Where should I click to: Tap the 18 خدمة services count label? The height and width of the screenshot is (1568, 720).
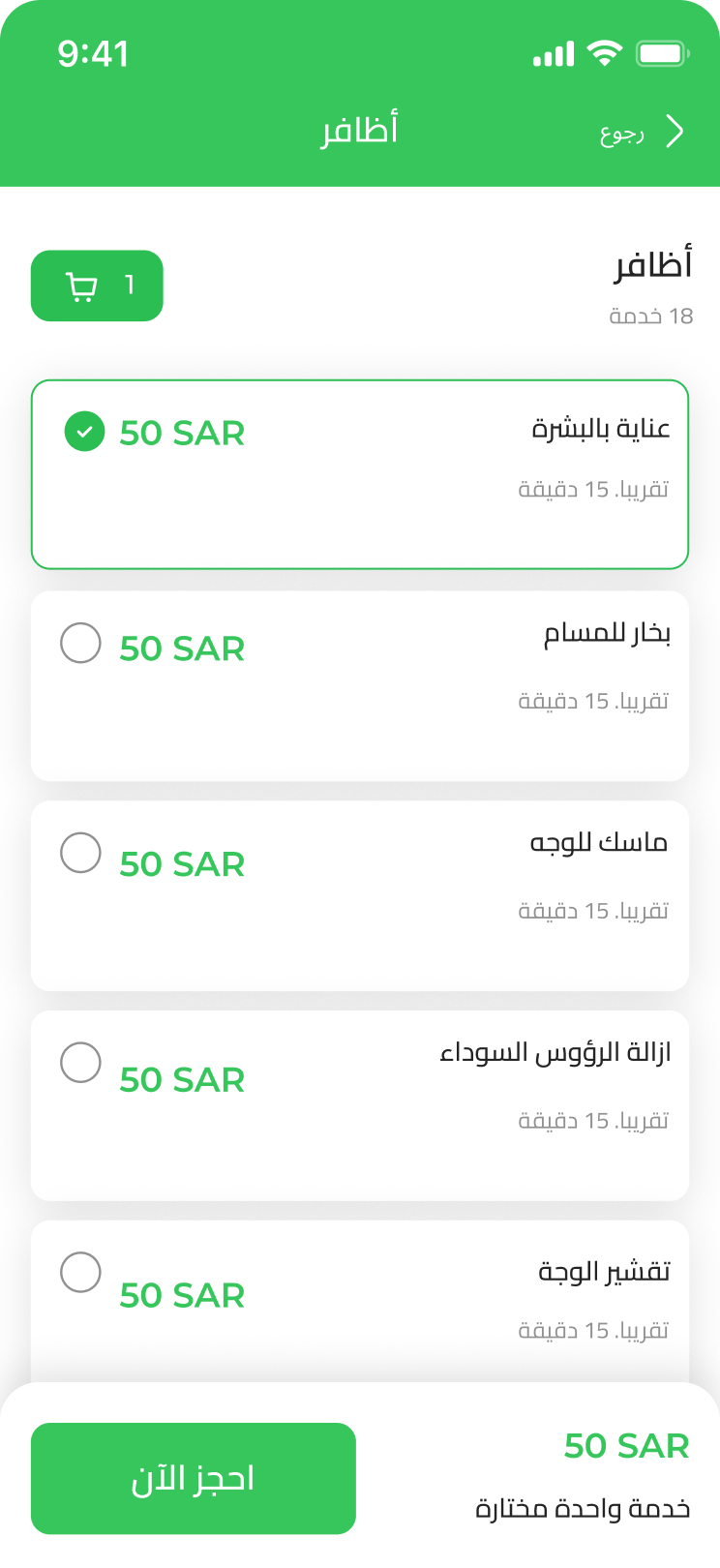coord(651,317)
